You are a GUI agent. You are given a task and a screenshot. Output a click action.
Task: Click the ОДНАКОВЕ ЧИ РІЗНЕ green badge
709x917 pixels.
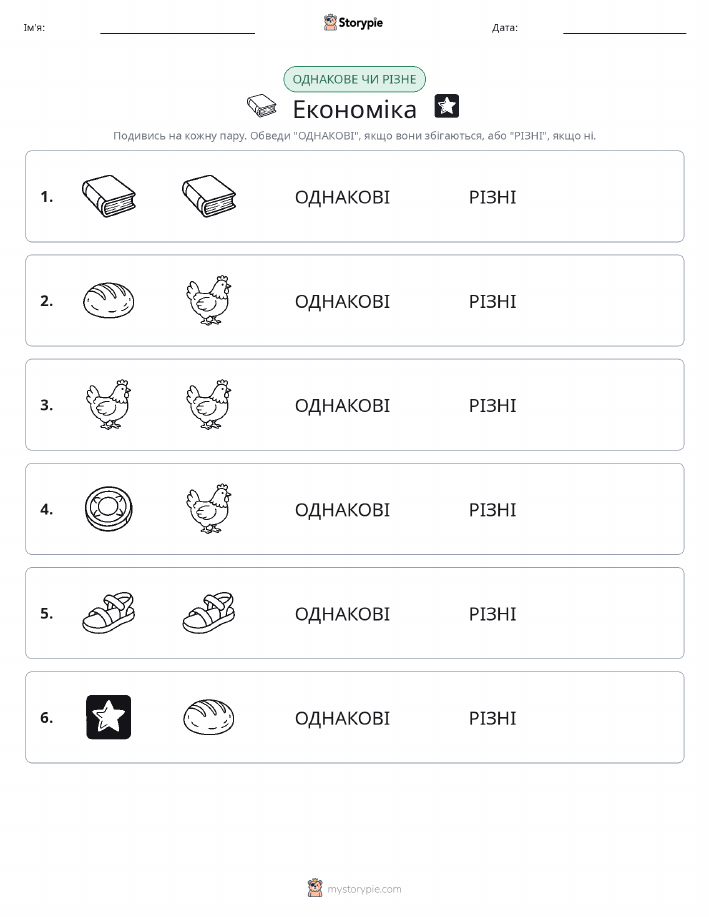354,79
